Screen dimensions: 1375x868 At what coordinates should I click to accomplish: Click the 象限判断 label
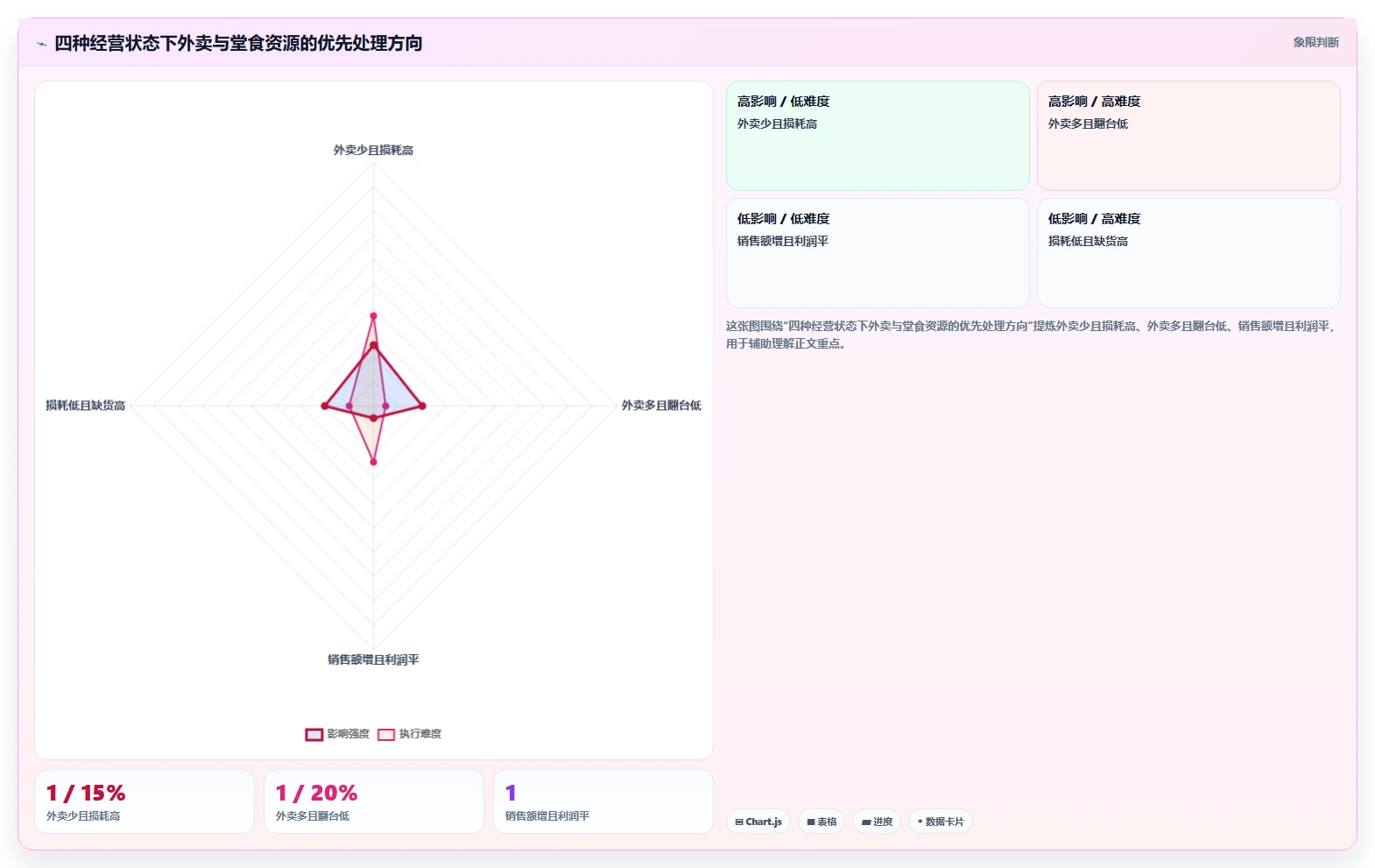point(1315,42)
